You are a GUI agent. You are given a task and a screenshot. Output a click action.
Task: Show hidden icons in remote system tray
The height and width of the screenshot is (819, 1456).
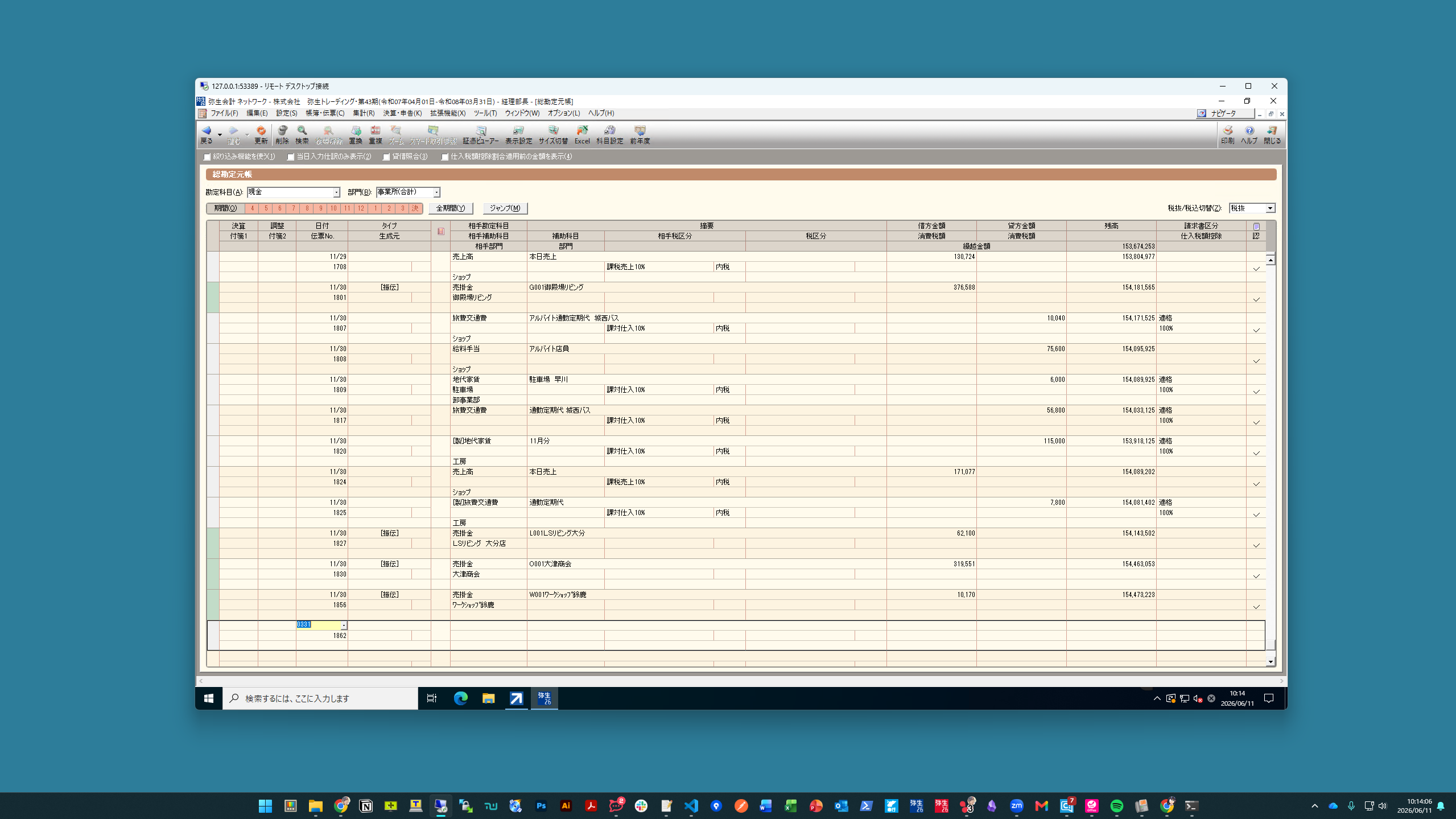click(x=1157, y=698)
